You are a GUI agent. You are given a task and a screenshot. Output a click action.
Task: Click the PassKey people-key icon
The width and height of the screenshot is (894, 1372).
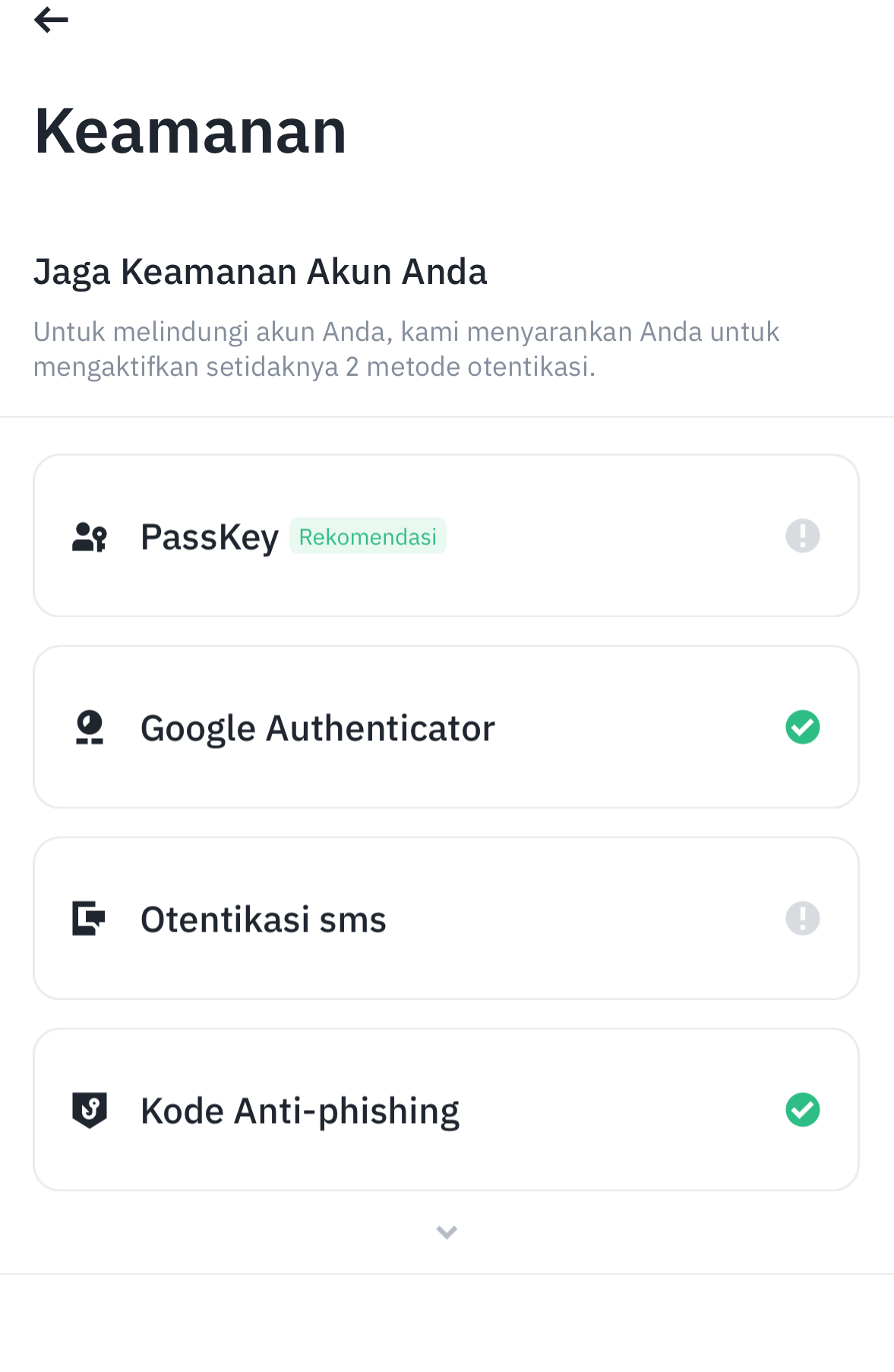(x=90, y=537)
